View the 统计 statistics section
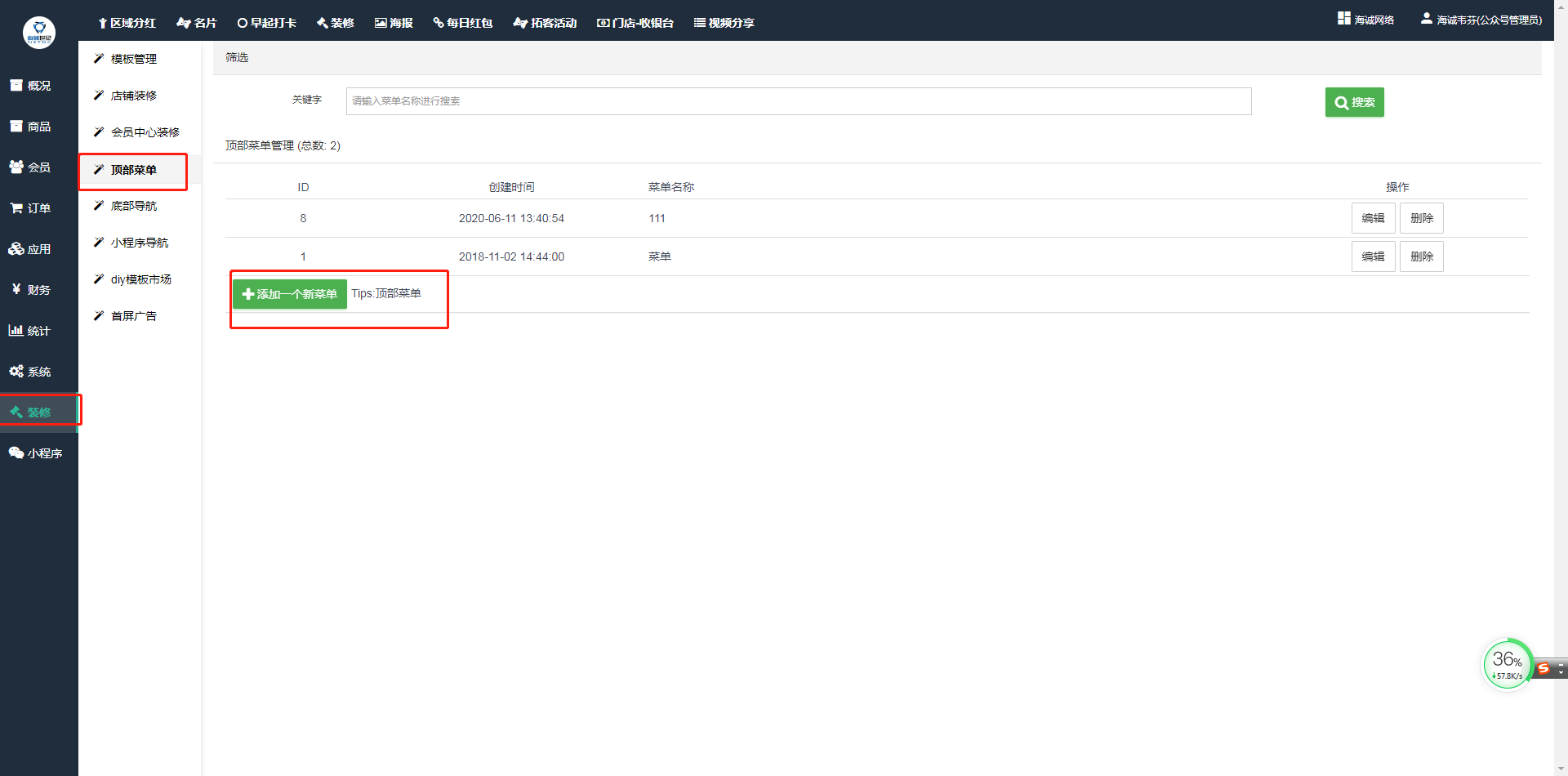The width and height of the screenshot is (1568, 776). (x=38, y=331)
